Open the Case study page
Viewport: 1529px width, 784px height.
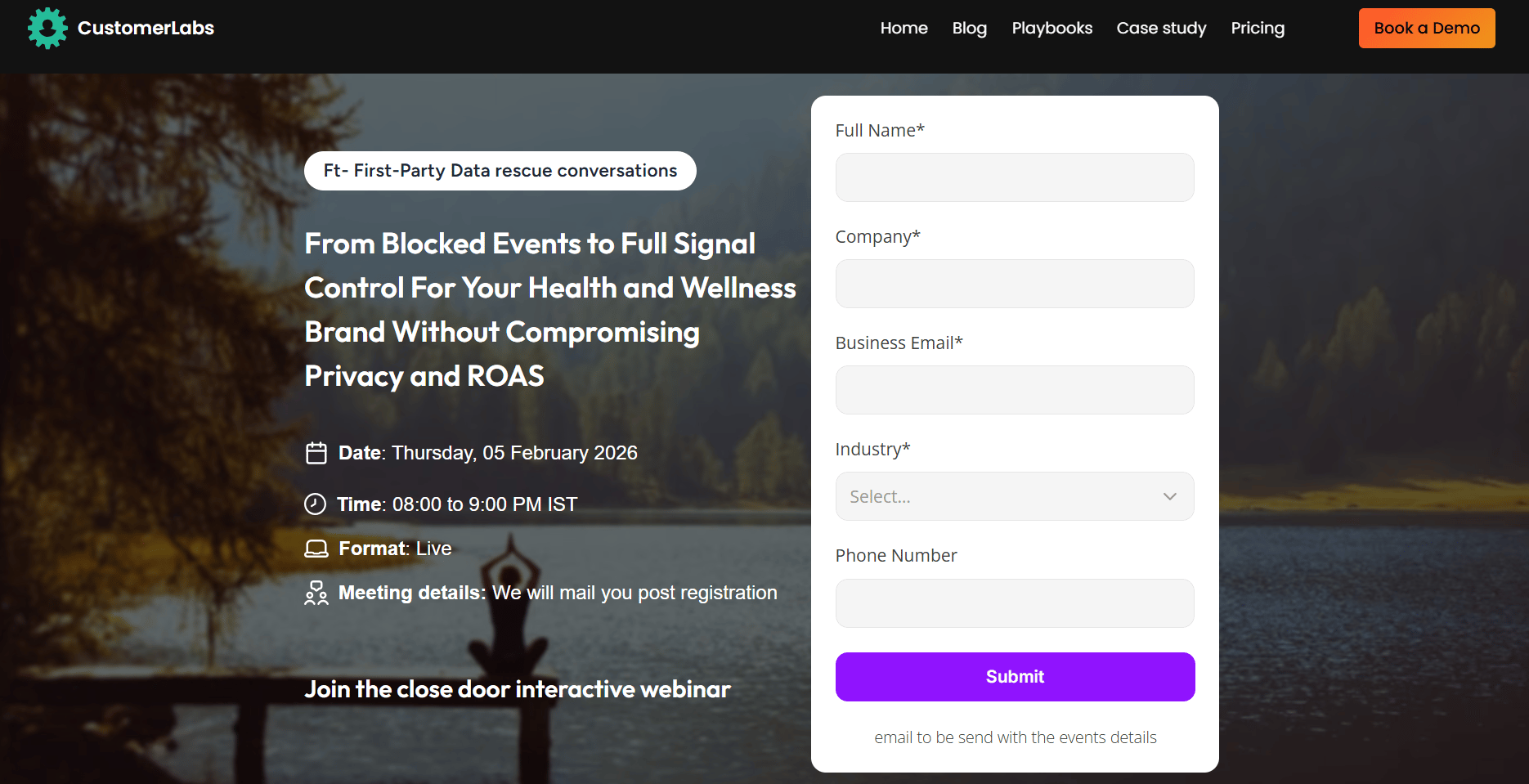1161,28
